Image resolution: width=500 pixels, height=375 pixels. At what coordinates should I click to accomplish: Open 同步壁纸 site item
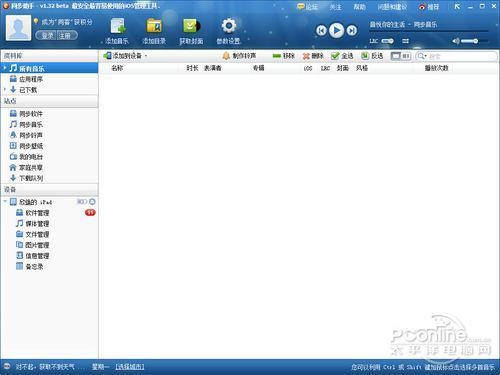(49, 146)
